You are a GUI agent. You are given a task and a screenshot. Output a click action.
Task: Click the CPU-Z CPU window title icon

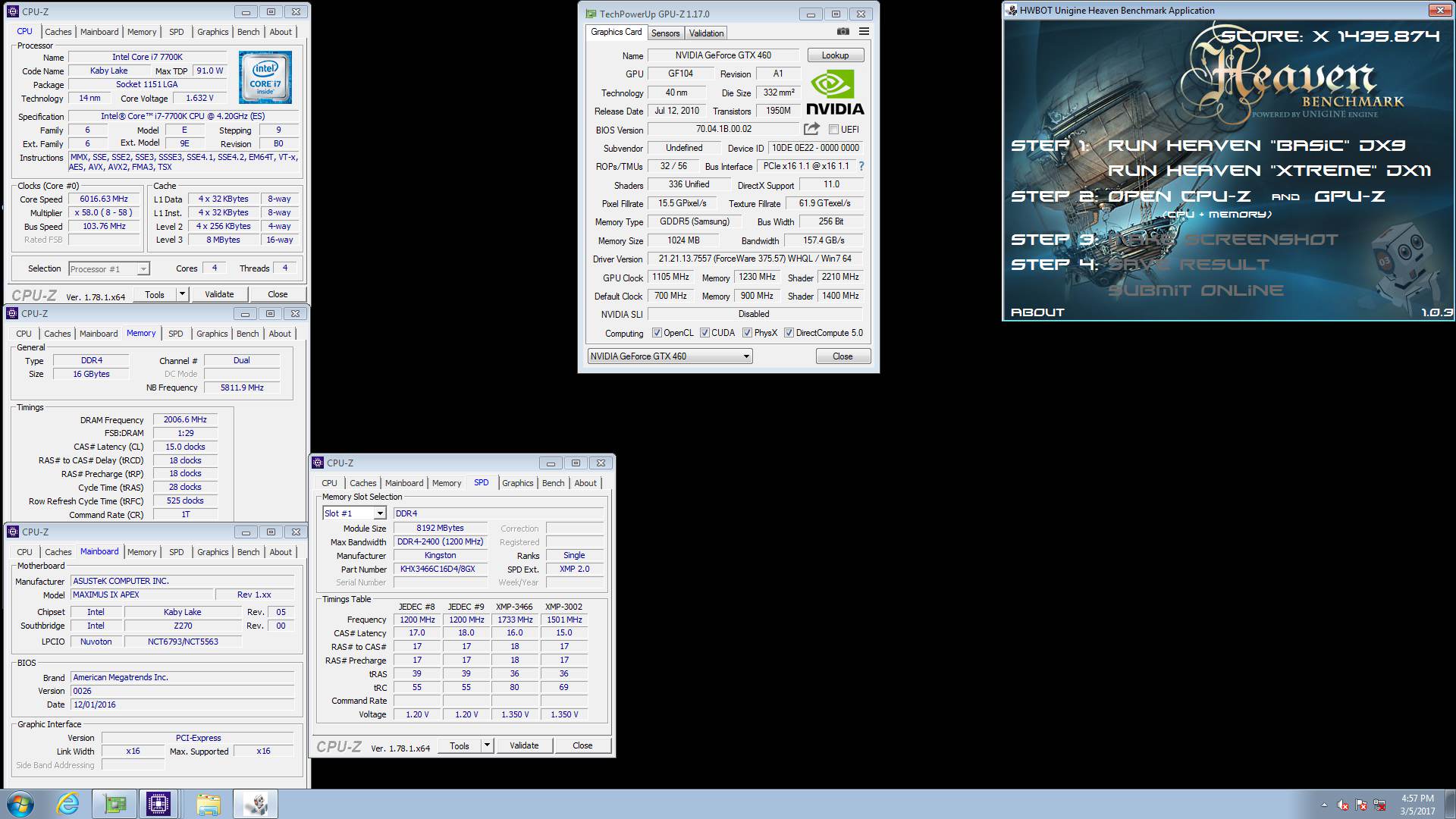[12, 11]
